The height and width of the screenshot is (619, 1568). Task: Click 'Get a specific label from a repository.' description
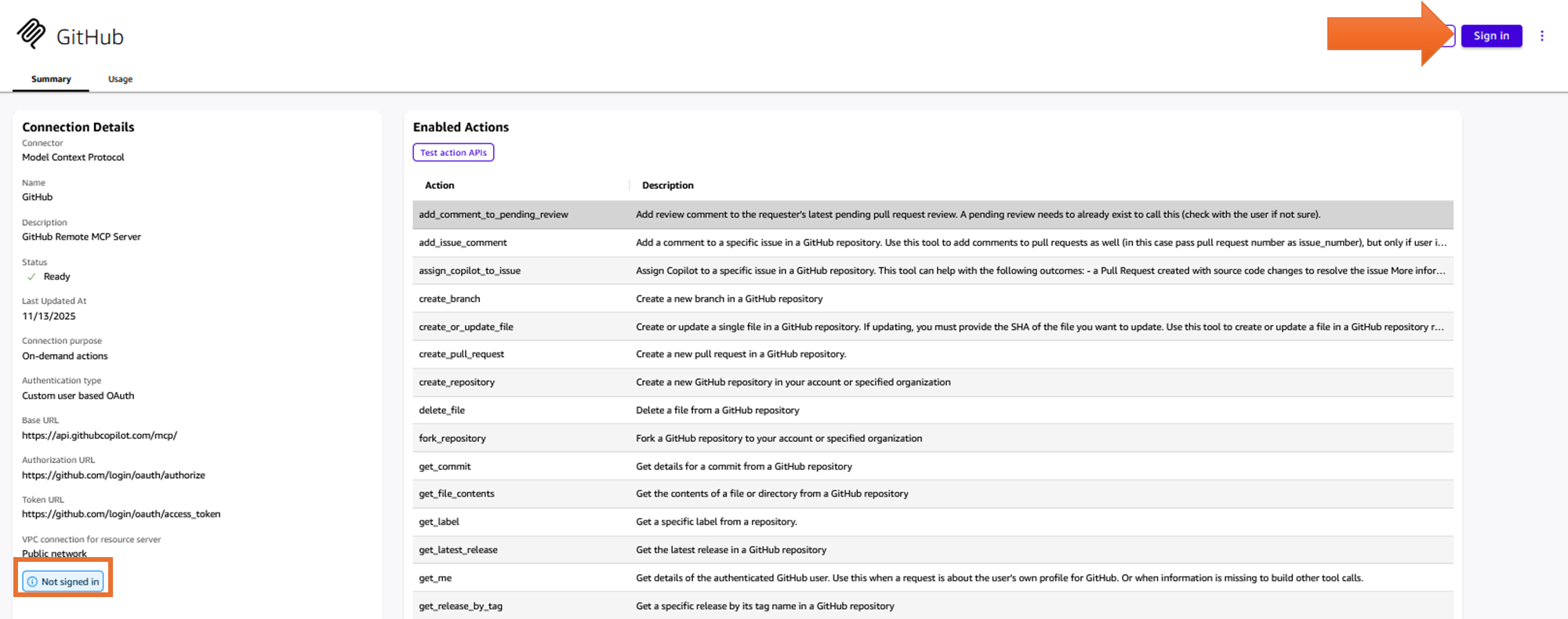click(717, 522)
